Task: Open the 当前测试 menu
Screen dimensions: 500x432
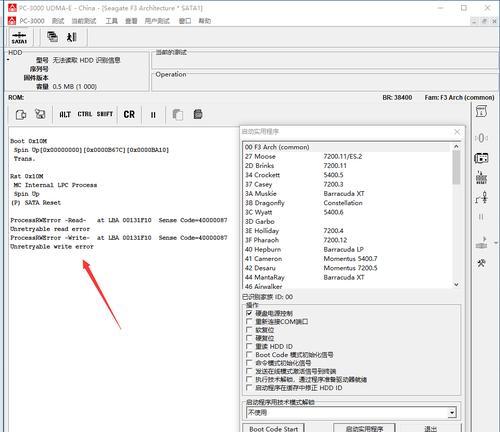Action: [84, 21]
